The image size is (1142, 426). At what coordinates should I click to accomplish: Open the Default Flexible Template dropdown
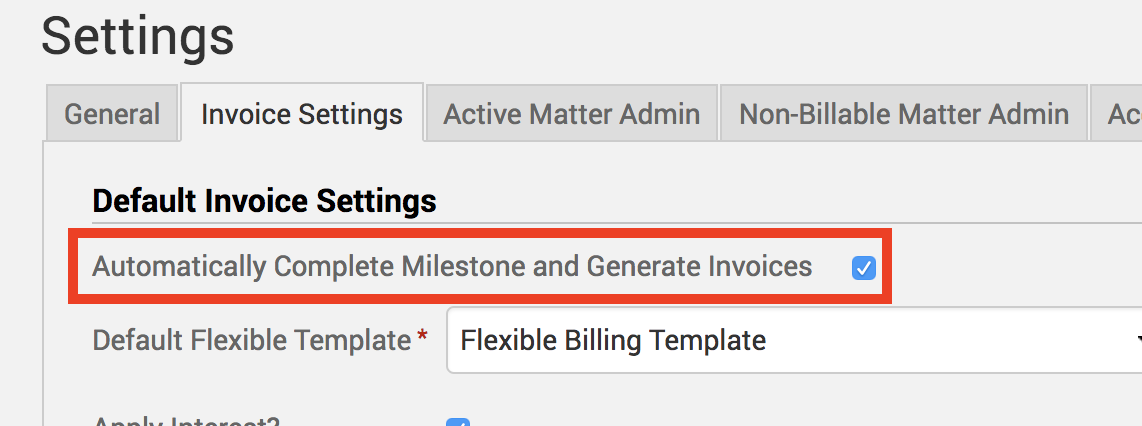click(x=790, y=341)
